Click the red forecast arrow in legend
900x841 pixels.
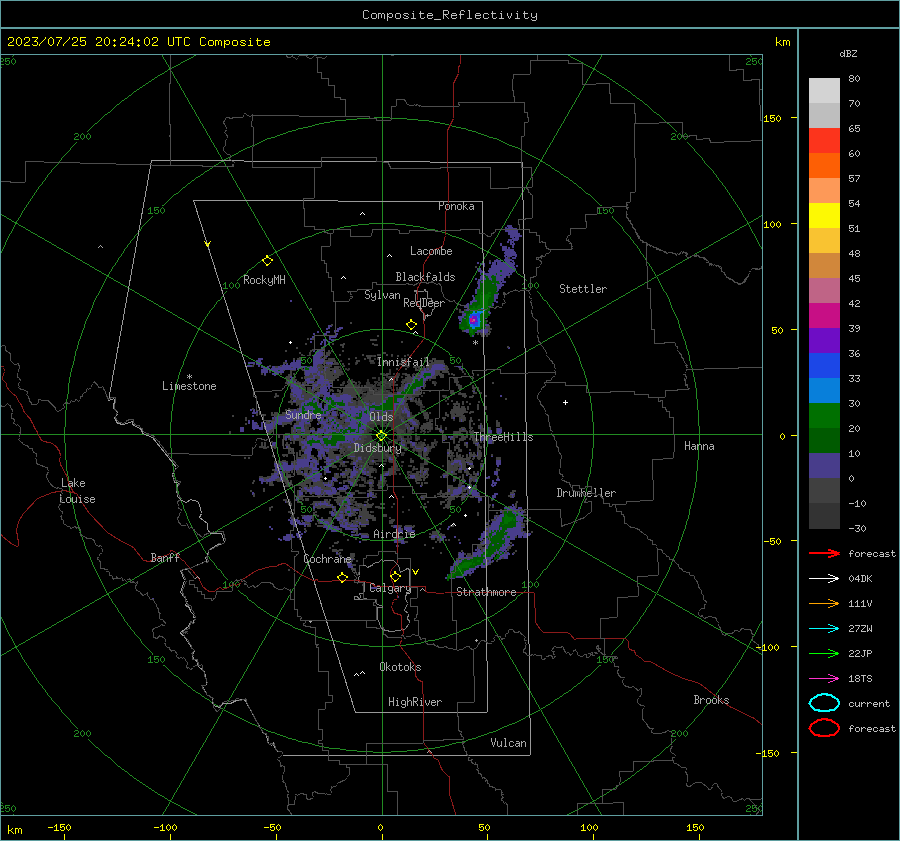point(824,553)
